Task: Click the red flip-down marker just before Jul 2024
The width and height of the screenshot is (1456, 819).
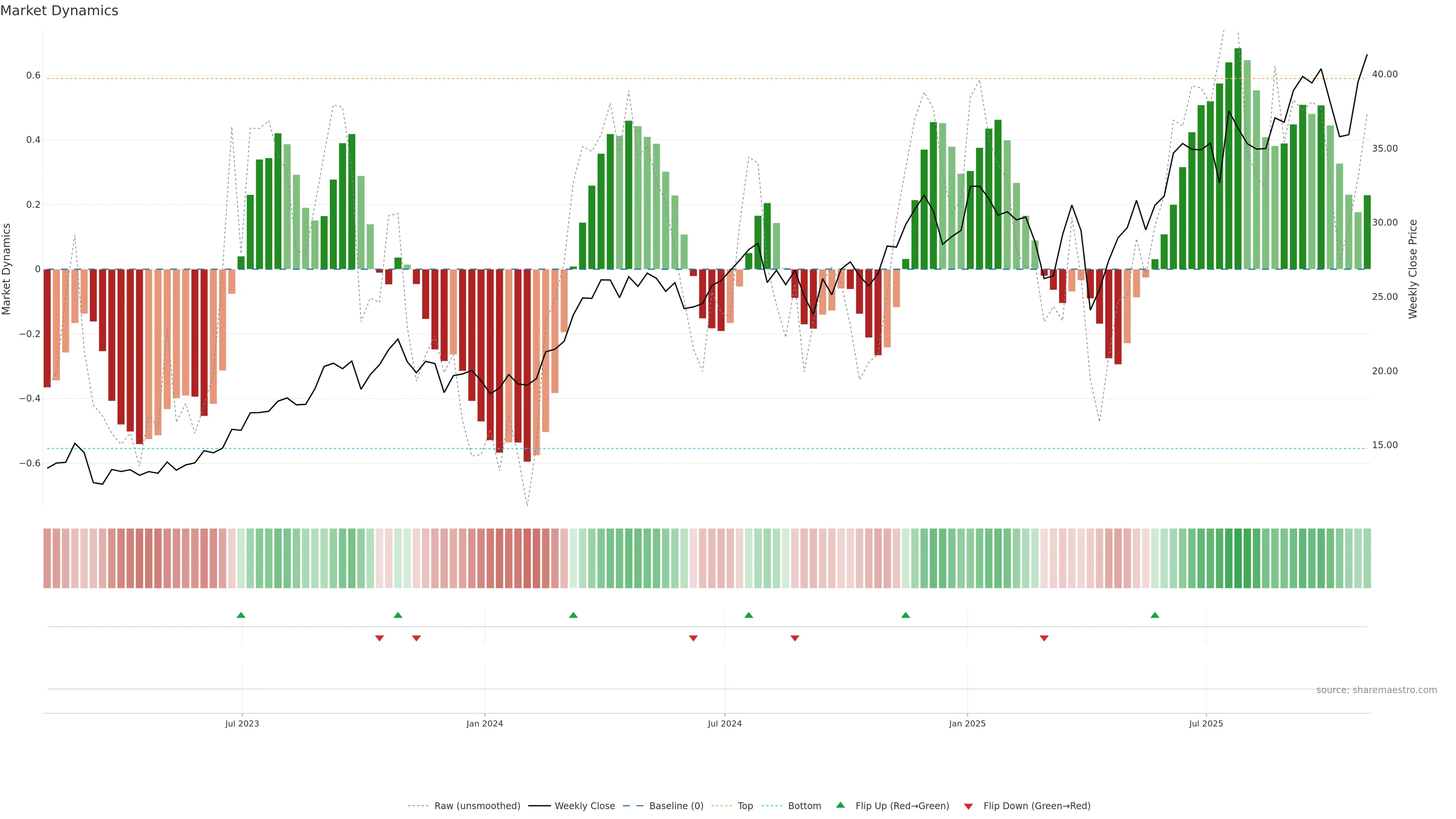Action: [x=693, y=638]
